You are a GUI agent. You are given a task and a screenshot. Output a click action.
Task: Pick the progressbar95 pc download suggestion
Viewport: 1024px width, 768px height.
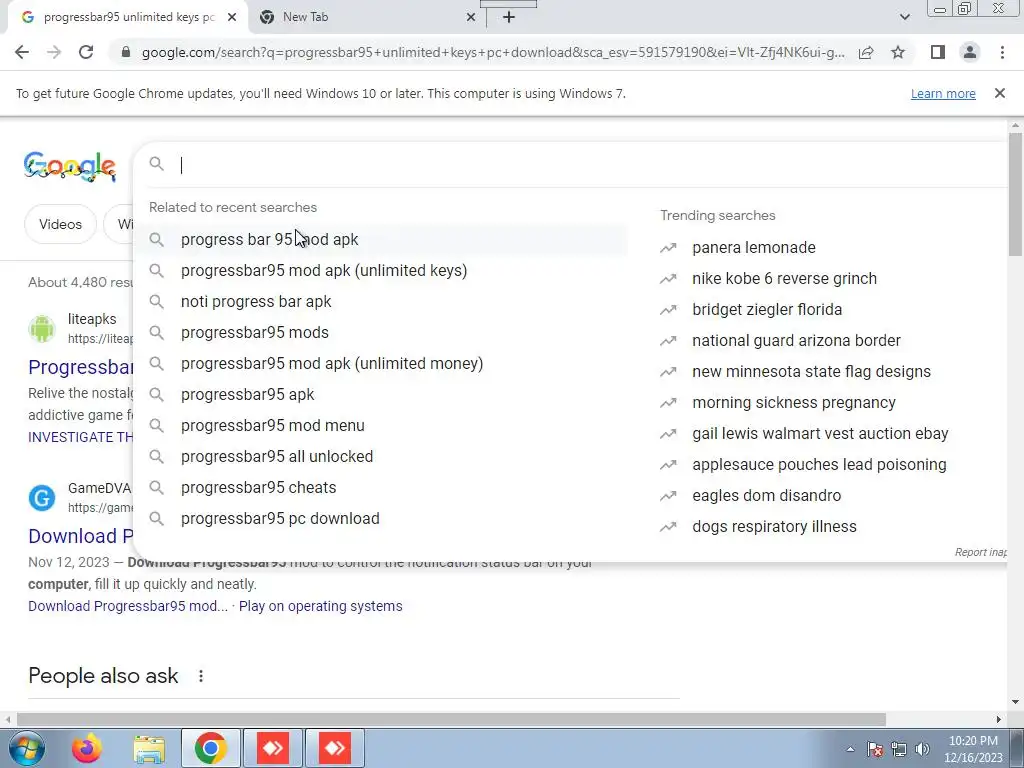tap(380, 519)
